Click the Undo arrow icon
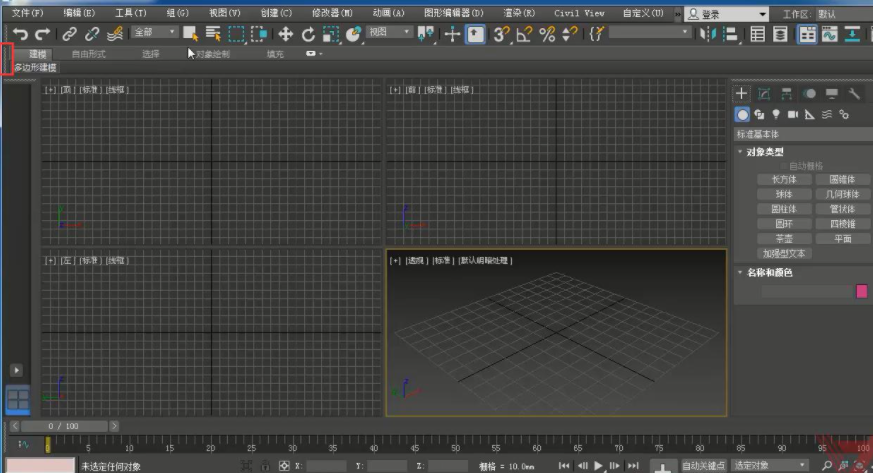This screenshot has height=473, width=873. click(x=20, y=34)
